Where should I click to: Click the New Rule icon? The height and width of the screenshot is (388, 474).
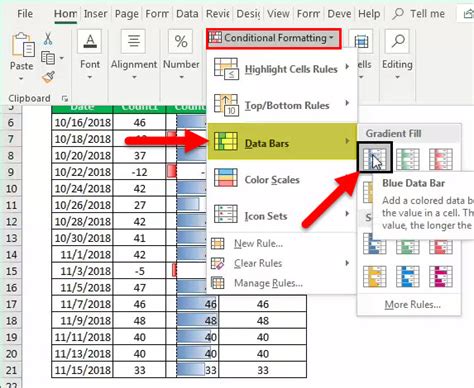(x=218, y=244)
